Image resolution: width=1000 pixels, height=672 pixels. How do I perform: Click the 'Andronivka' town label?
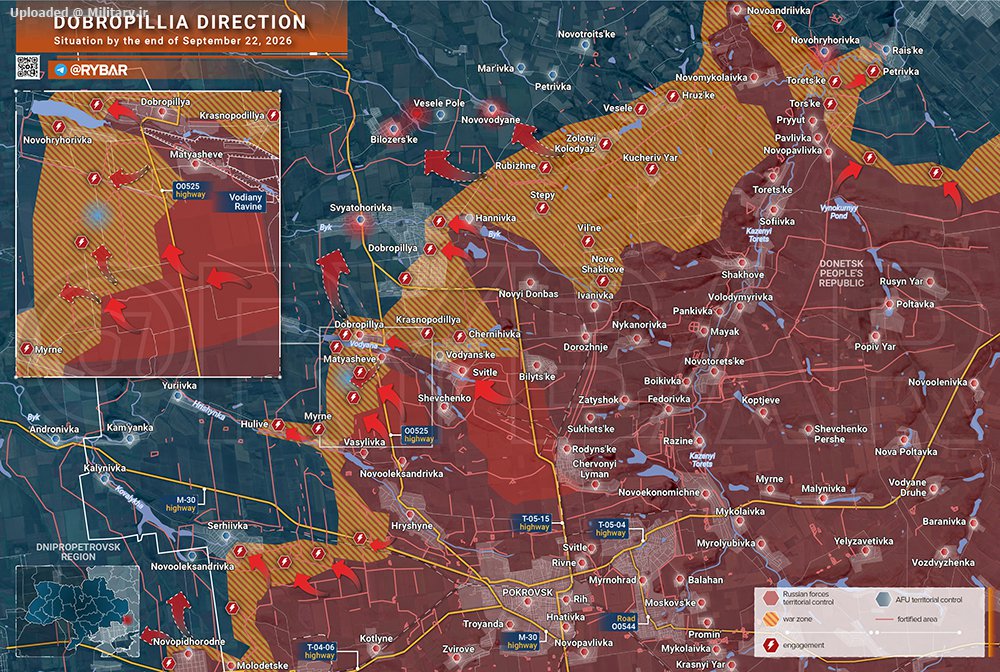54,430
